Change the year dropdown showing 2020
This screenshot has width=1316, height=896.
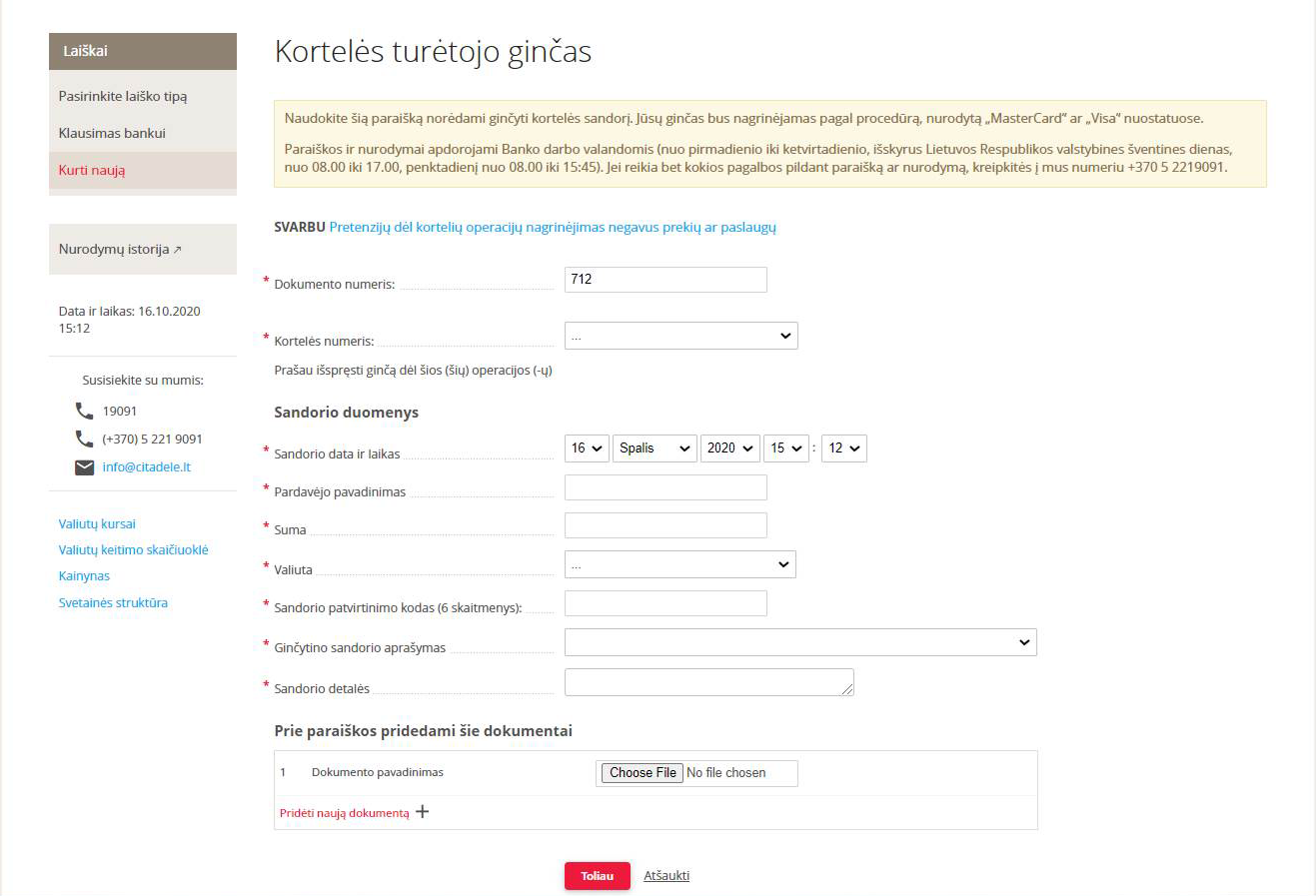coord(729,448)
